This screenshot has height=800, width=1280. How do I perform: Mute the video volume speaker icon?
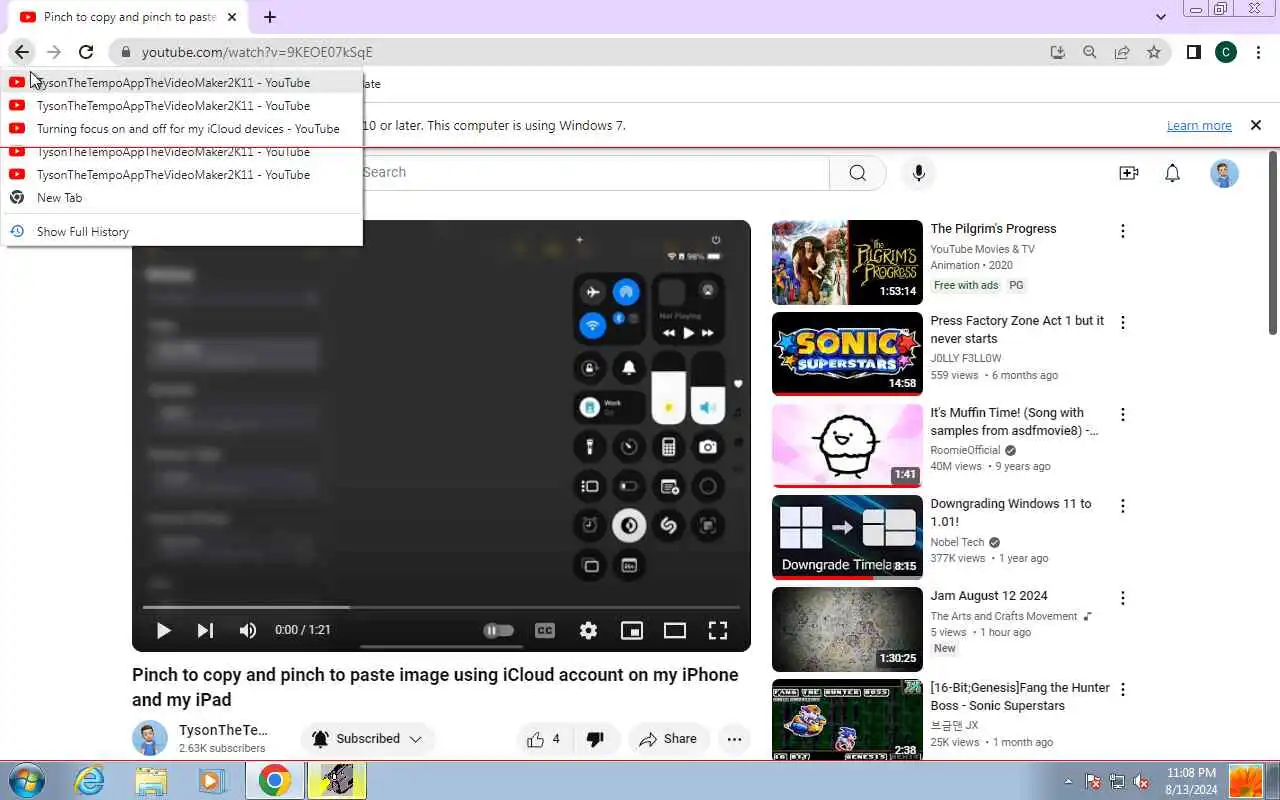pyautogui.click(x=248, y=630)
